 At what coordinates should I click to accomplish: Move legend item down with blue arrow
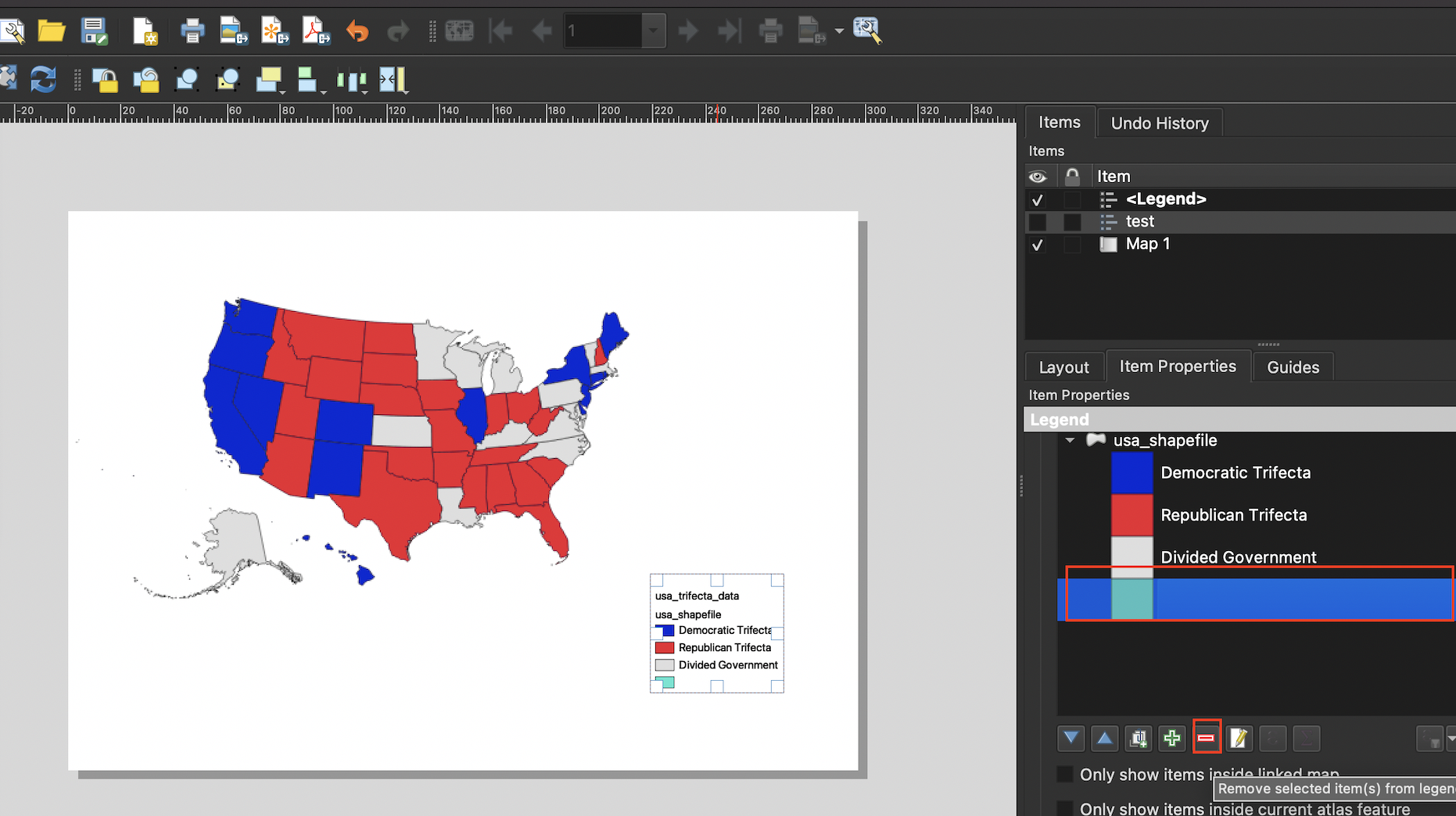[x=1070, y=738]
